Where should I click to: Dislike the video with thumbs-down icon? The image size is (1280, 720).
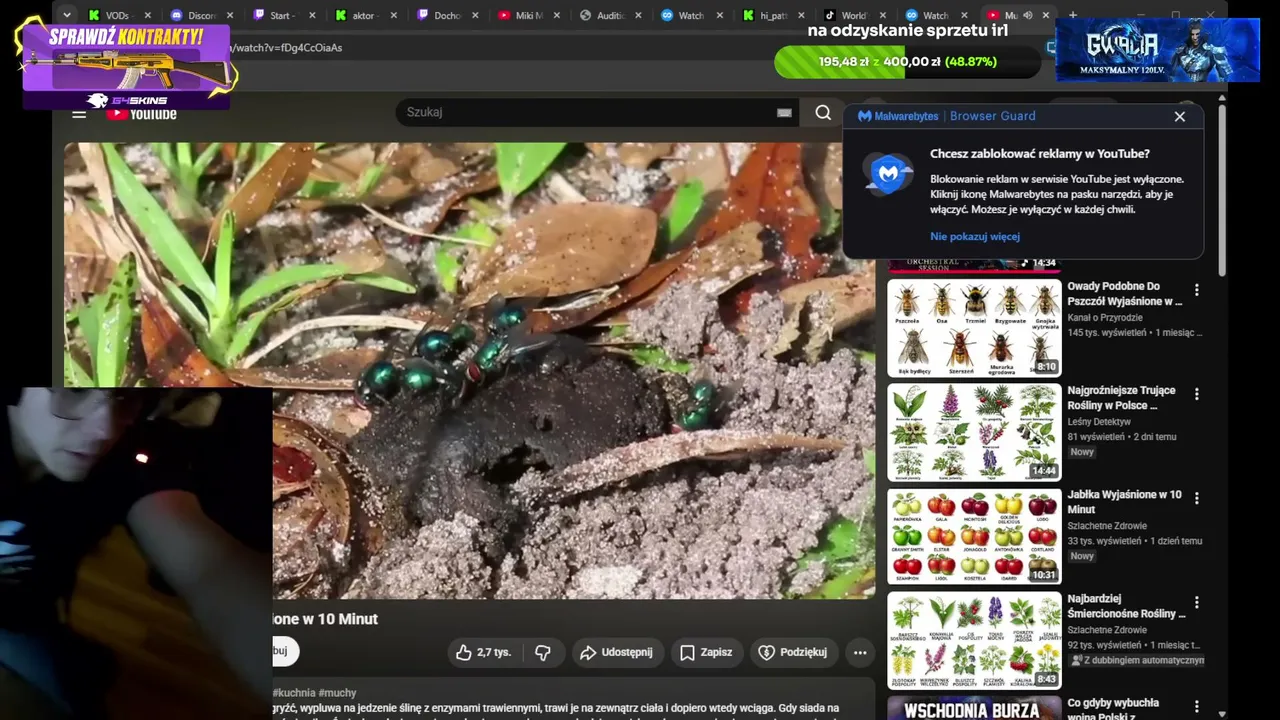[x=543, y=652]
